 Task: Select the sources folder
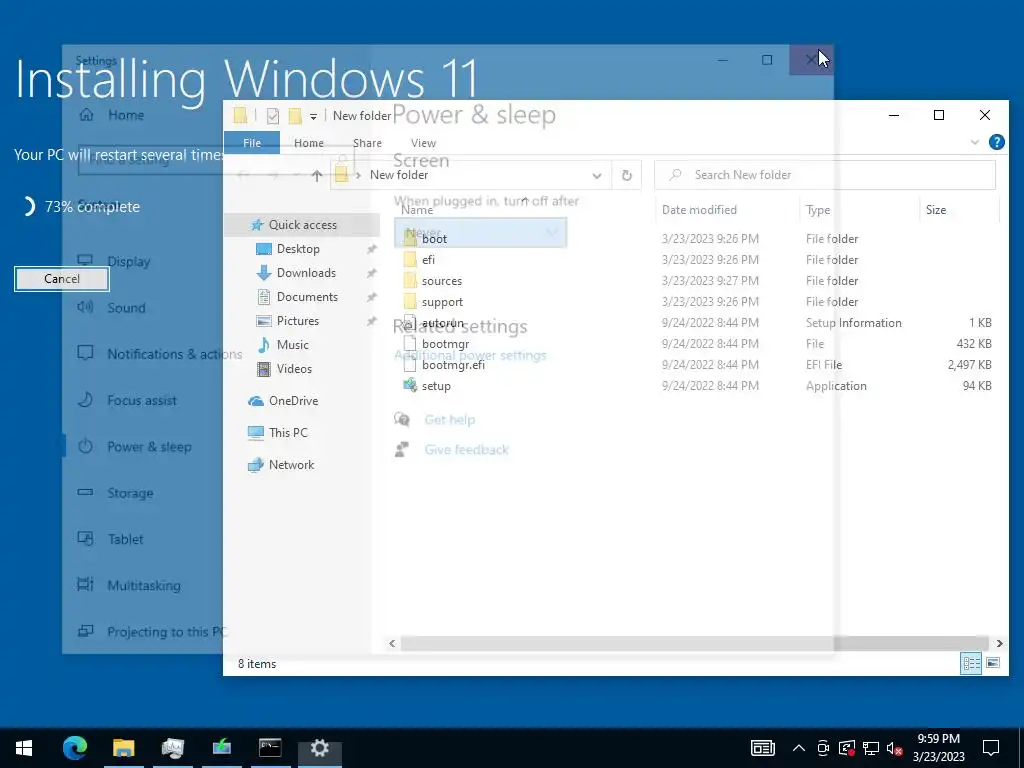(x=441, y=281)
